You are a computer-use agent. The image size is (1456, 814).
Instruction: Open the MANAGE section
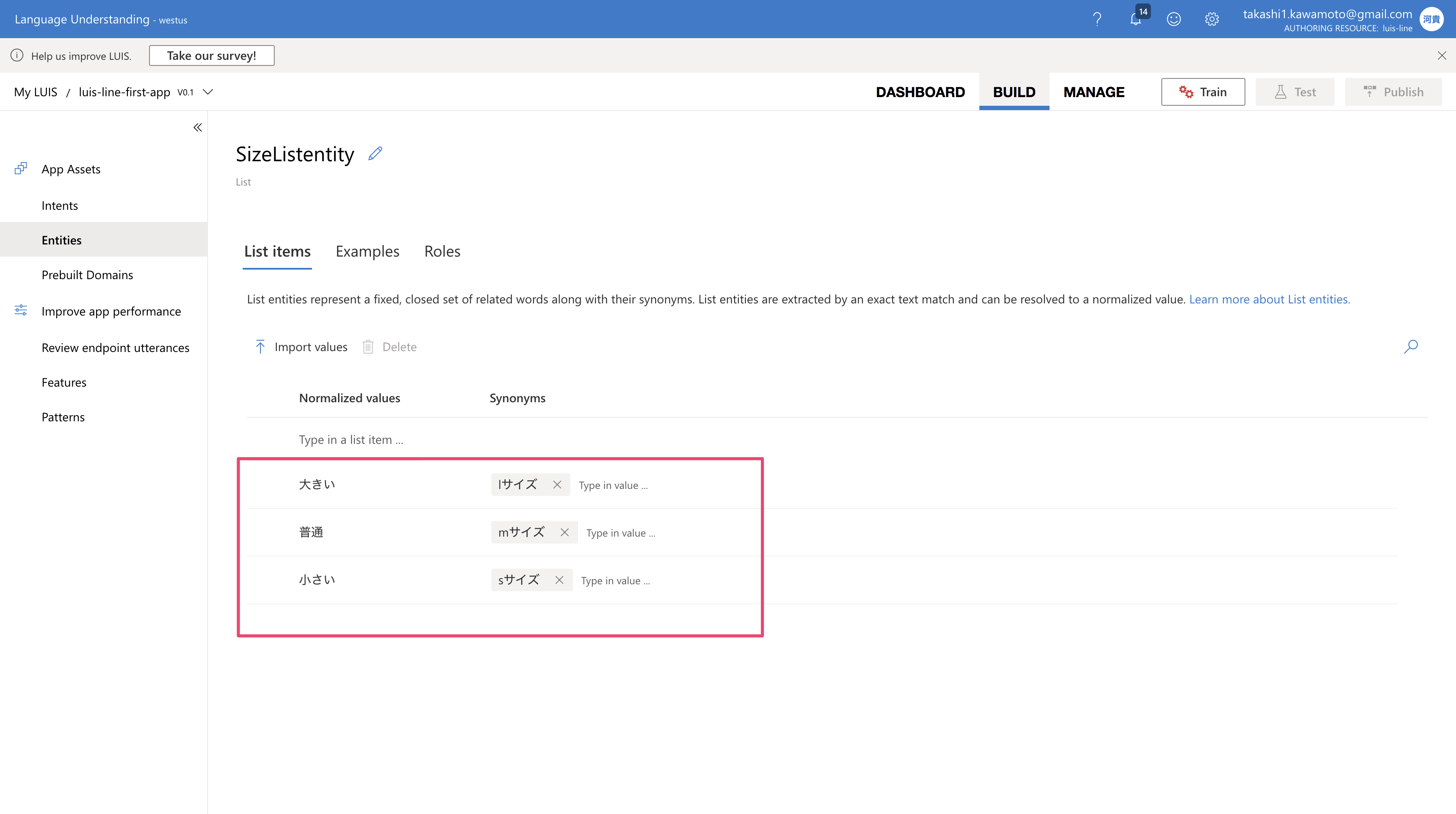1094,92
